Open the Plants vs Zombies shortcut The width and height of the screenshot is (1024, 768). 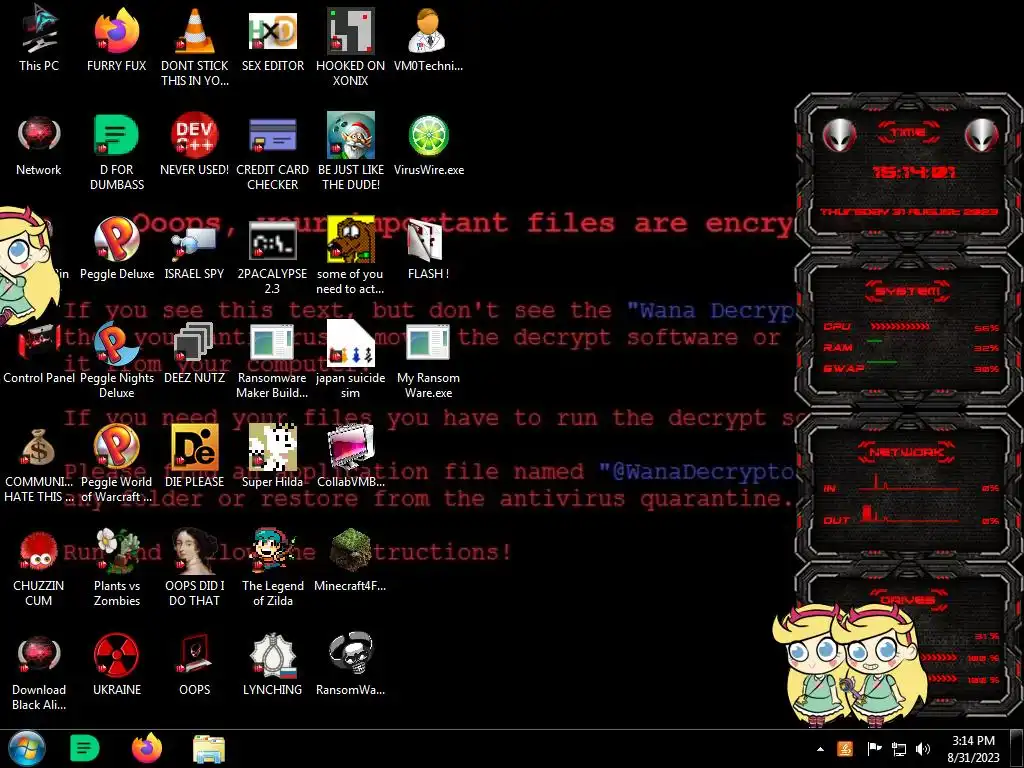(x=117, y=567)
